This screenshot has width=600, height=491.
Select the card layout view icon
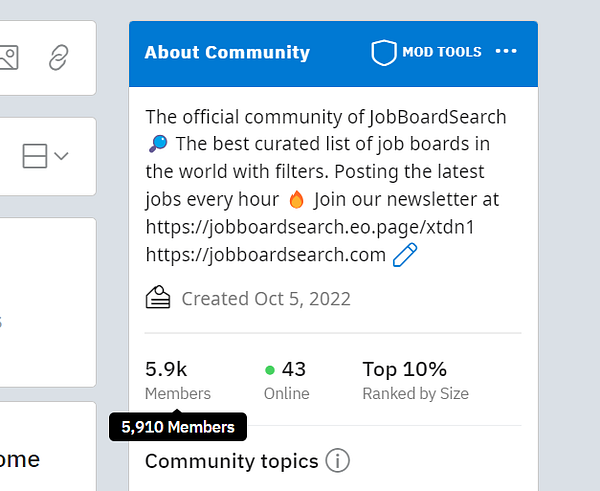[35, 156]
